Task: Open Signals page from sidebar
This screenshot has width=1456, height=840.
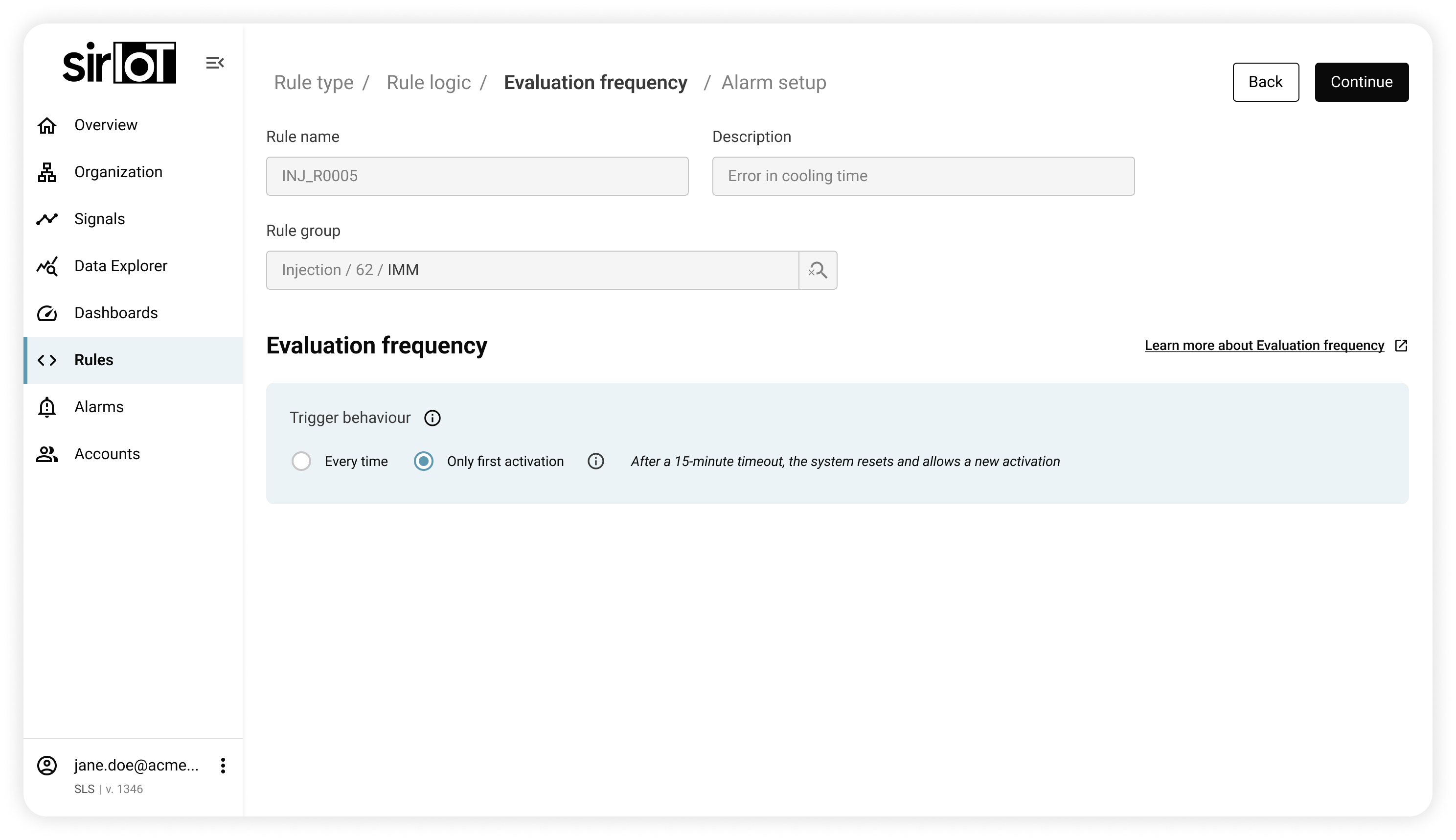Action: tap(99, 219)
